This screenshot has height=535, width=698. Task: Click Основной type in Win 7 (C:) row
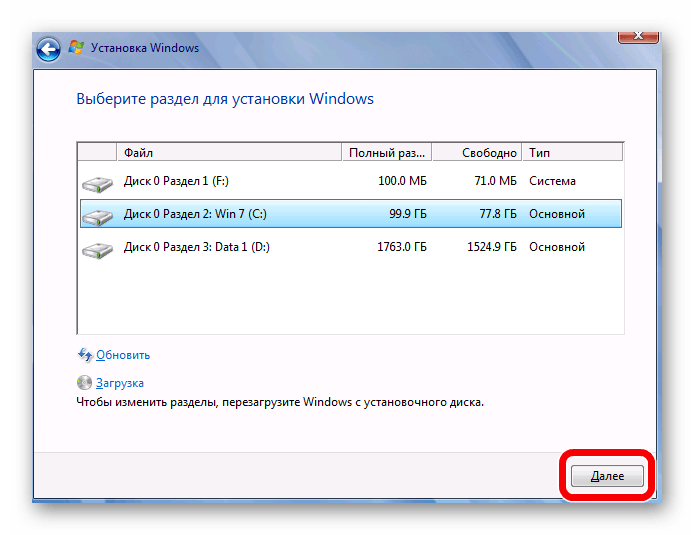[557, 214]
